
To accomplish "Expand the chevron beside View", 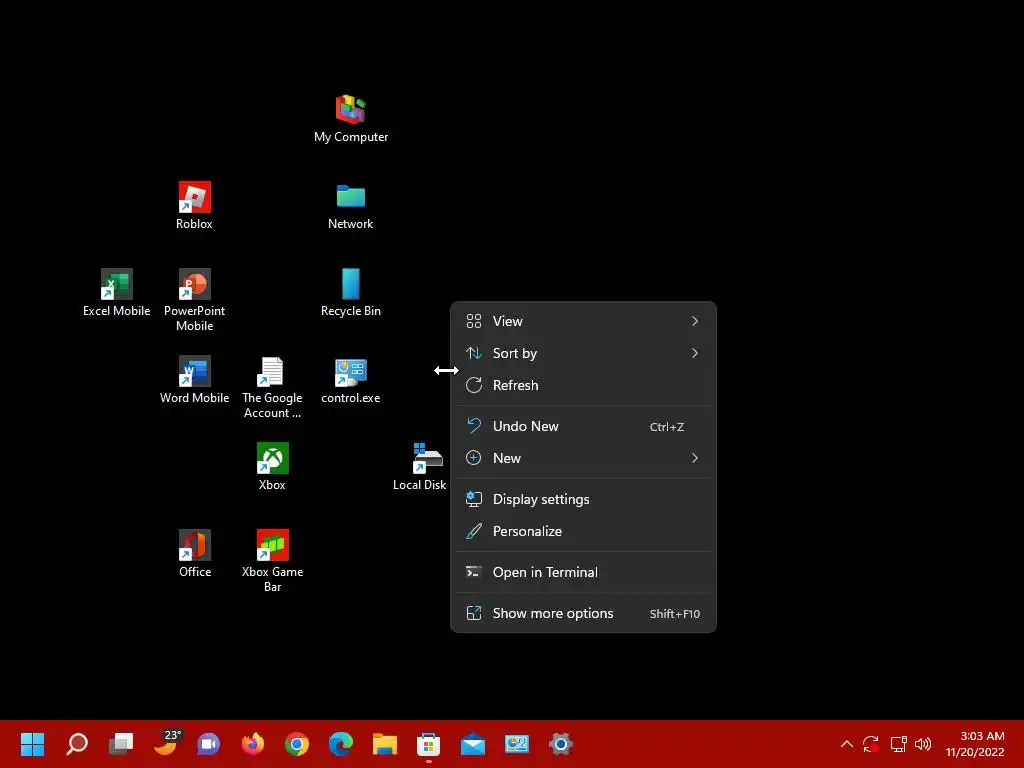I will (x=695, y=321).
